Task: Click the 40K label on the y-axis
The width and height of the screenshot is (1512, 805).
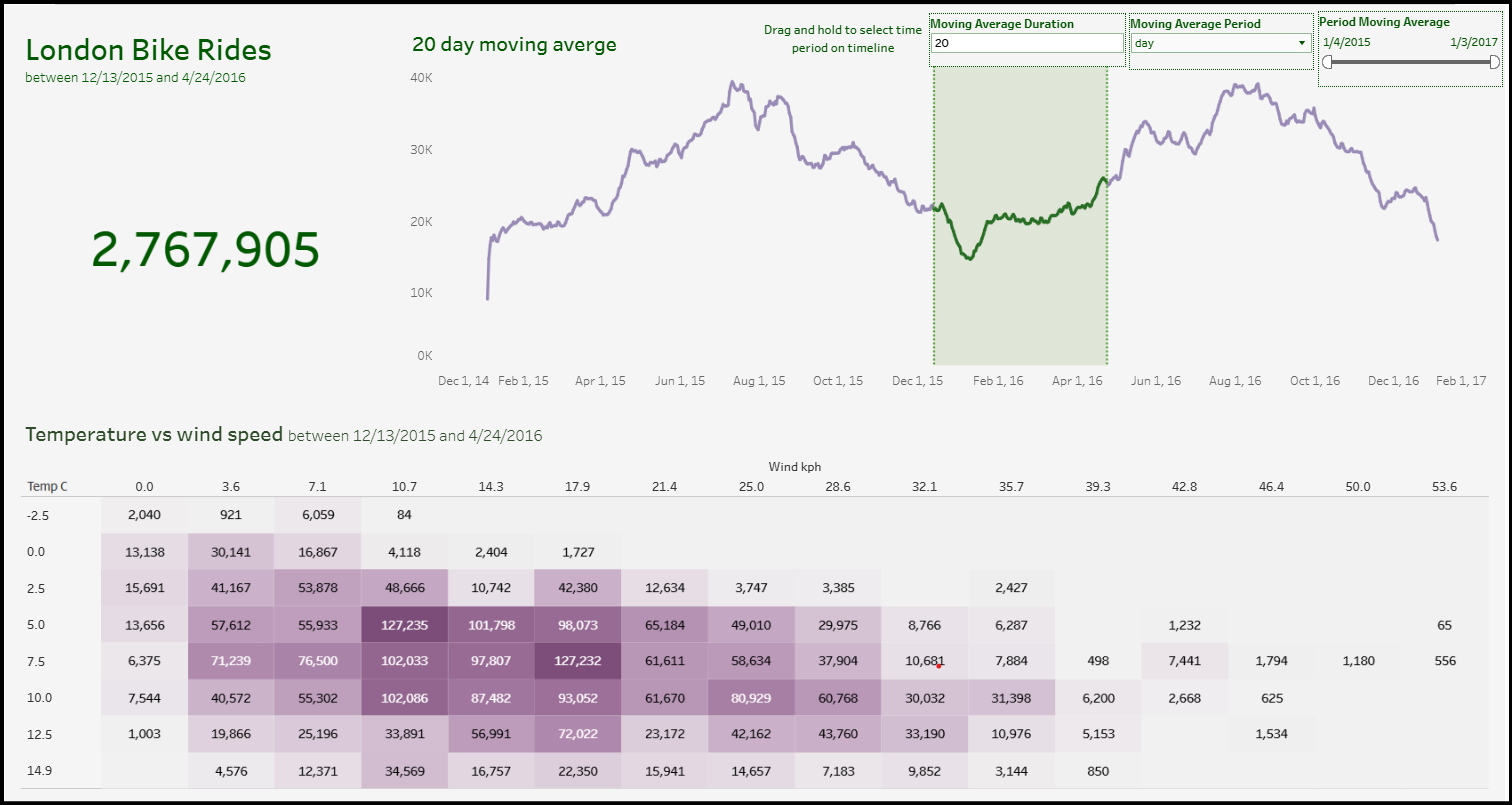Action: tap(421, 77)
